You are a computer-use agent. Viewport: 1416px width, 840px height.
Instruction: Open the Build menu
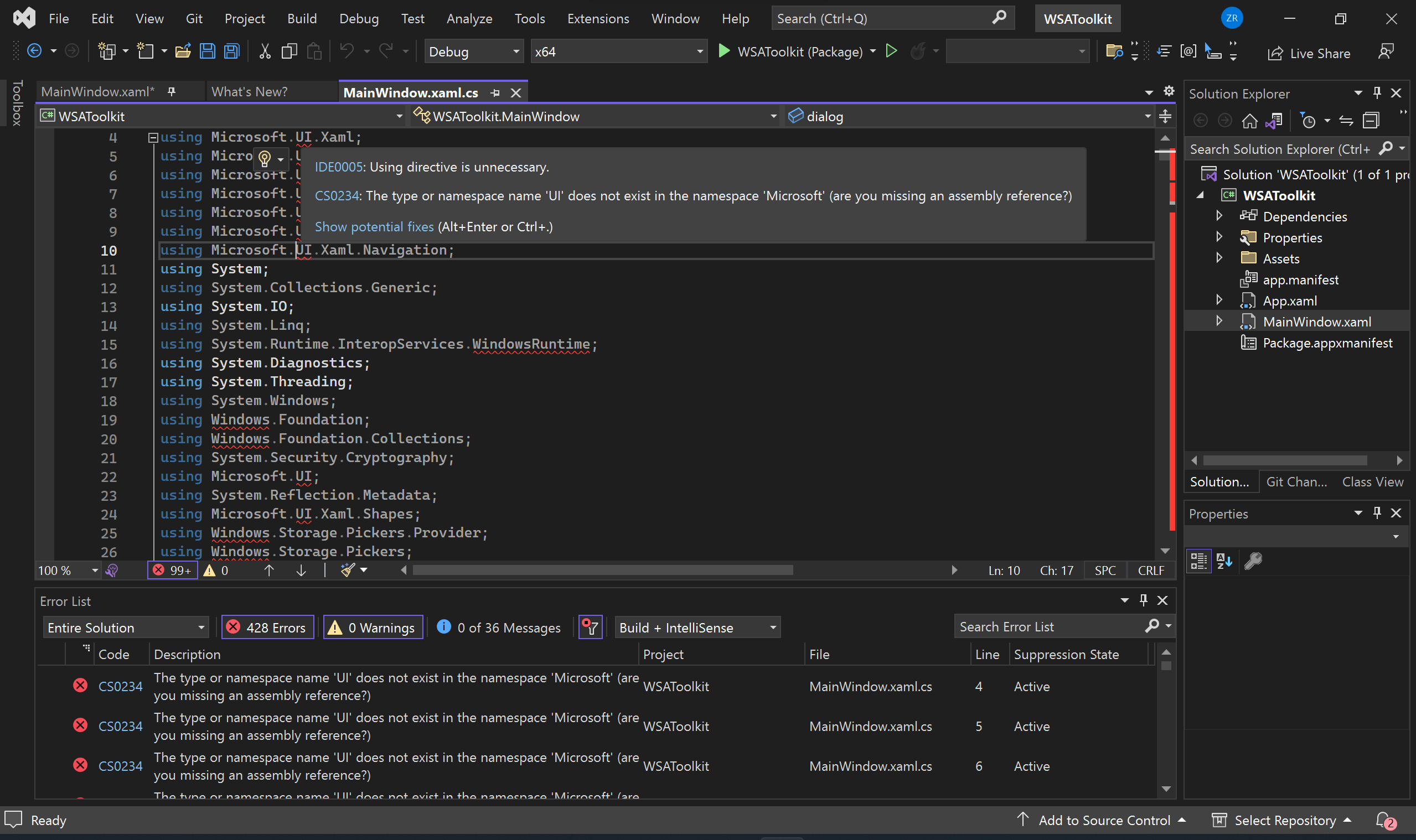pos(302,19)
